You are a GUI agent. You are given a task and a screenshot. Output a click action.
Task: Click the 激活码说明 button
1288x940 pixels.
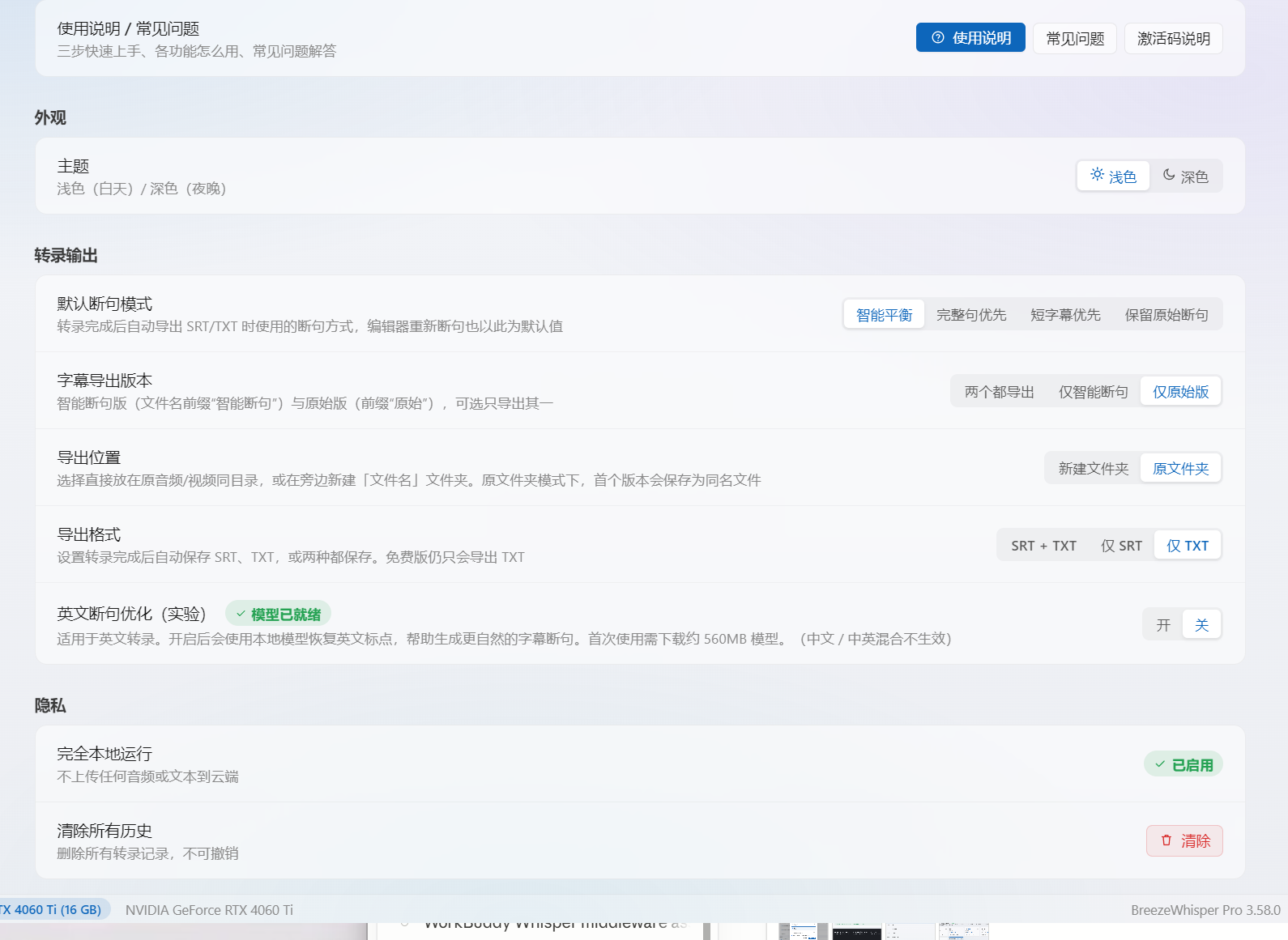click(1174, 38)
